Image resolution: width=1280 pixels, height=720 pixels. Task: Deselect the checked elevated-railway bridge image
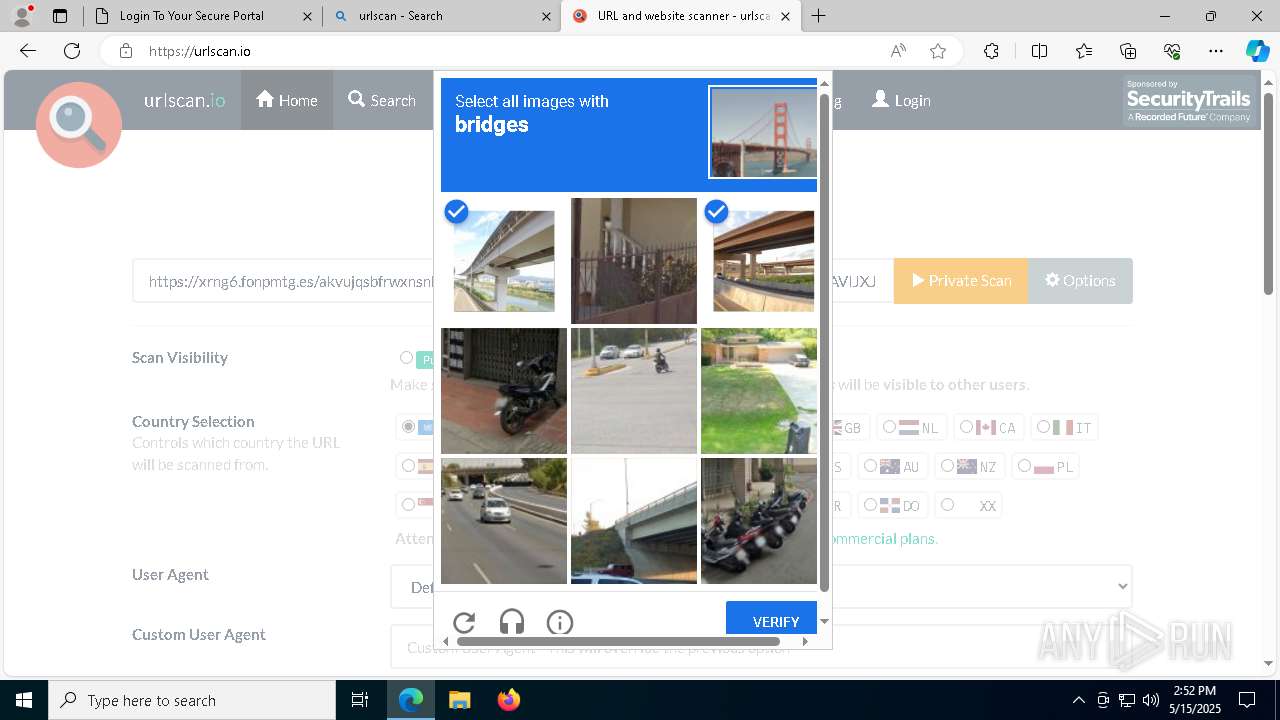(504, 261)
